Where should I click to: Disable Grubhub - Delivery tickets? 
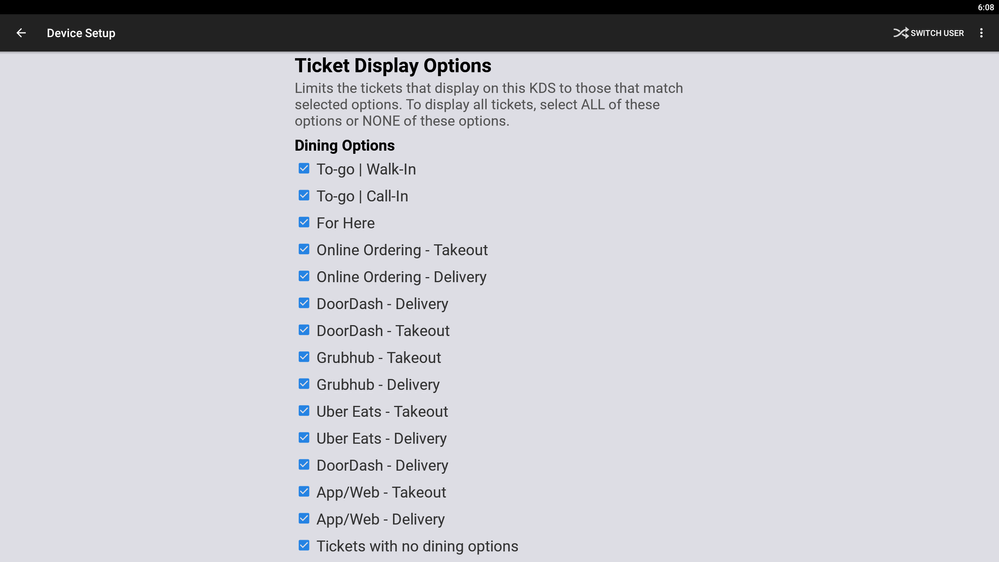(x=304, y=385)
